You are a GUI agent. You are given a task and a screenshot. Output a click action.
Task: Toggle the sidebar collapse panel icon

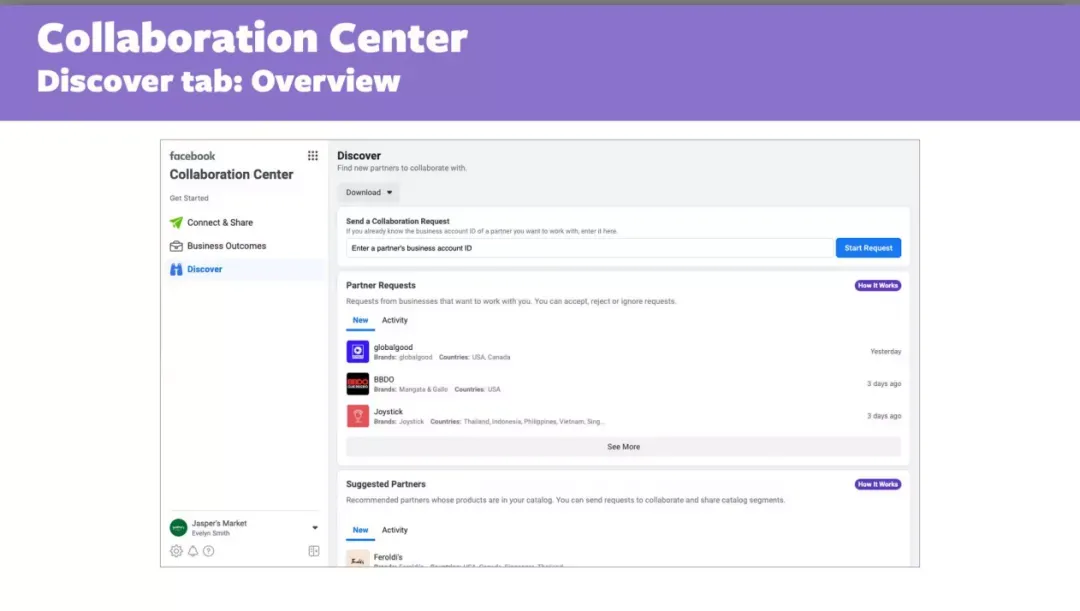(x=314, y=551)
